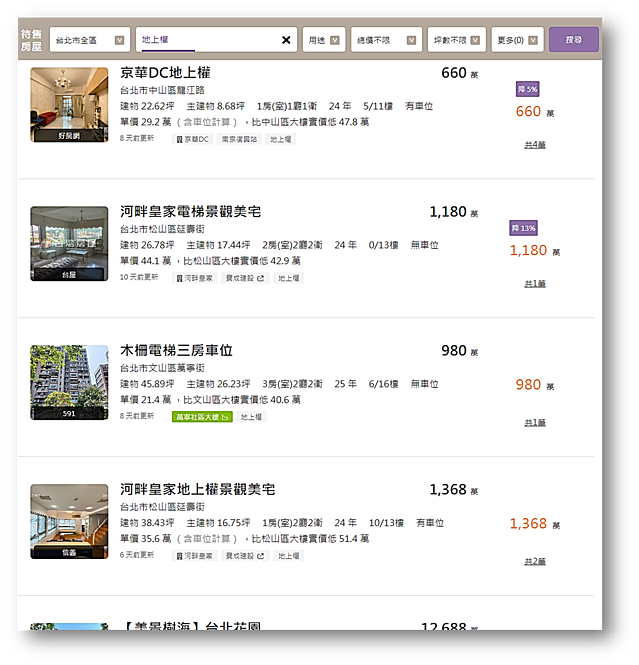
Task: Click the orange 980 萬 price
Action: click(535, 385)
